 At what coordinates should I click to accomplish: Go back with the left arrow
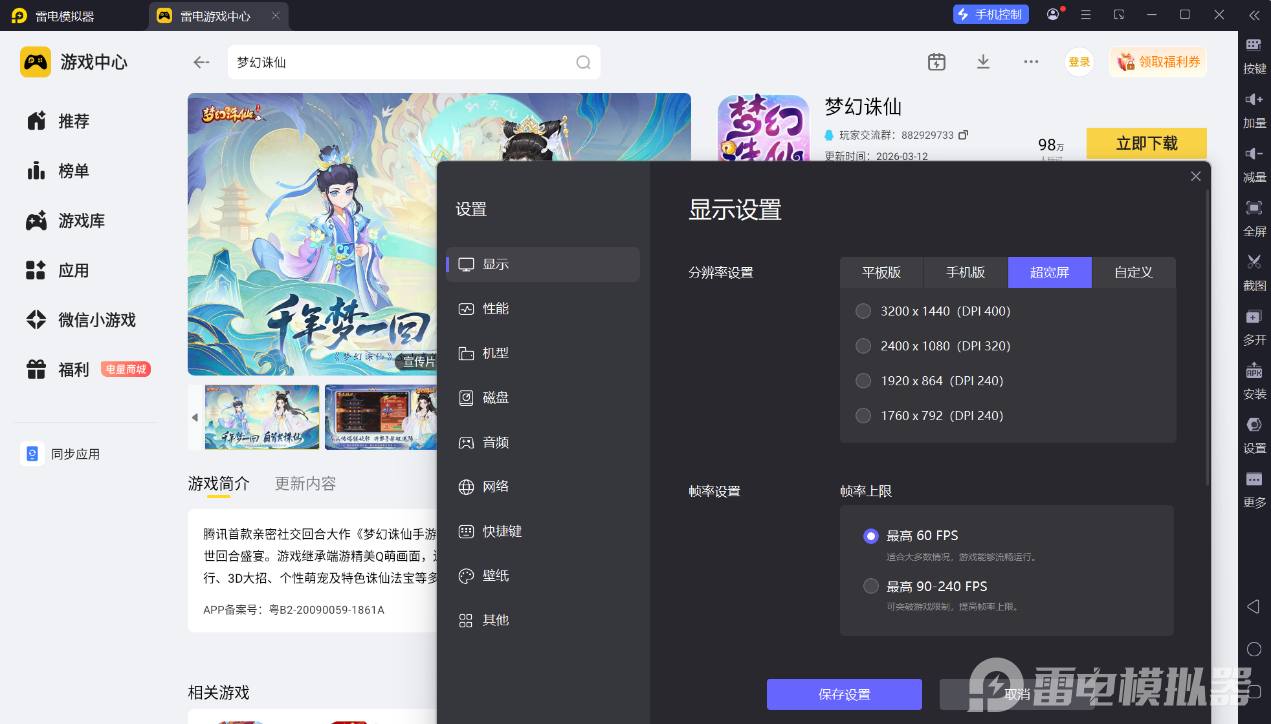[201, 62]
